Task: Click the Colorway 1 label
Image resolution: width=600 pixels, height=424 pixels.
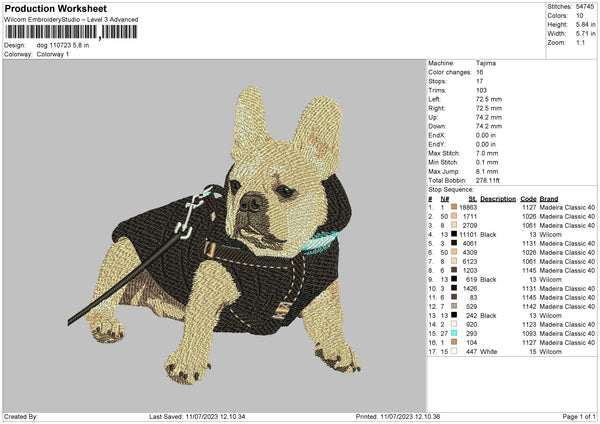Action: pos(50,54)
